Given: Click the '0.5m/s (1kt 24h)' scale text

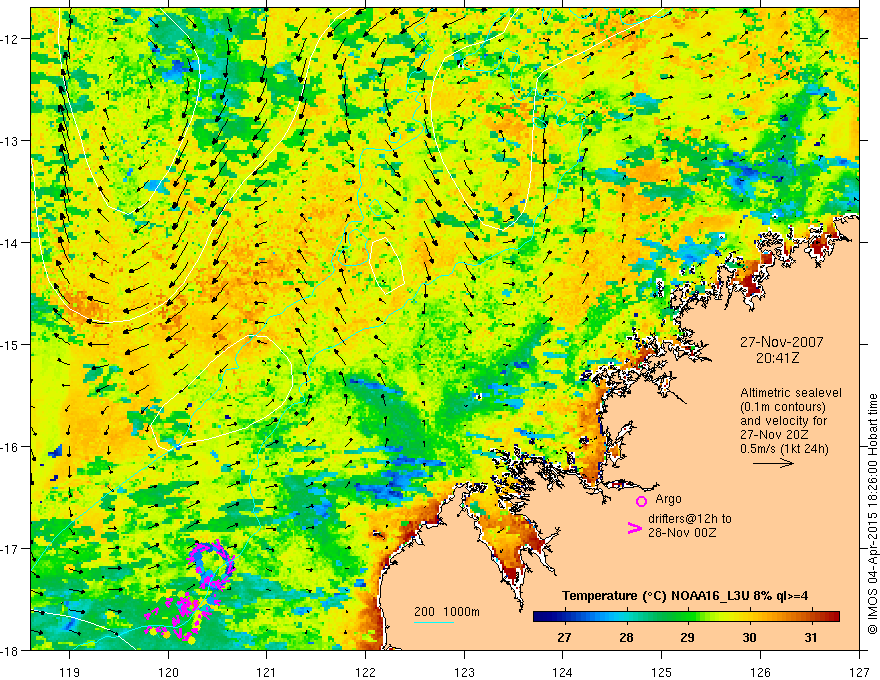Looking at the screenshot, I should click(784, 449).
